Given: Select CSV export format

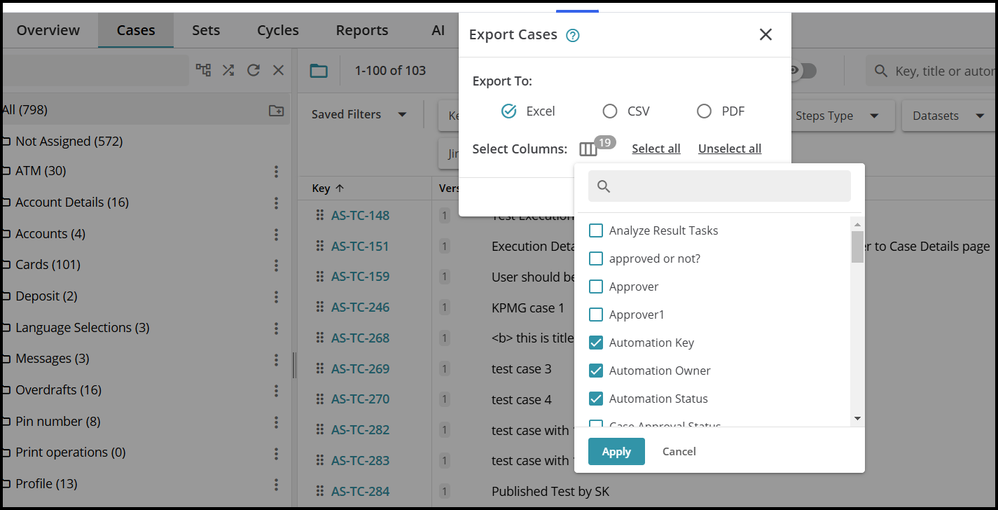Looking at the screenshot, I should click(610, 111).
